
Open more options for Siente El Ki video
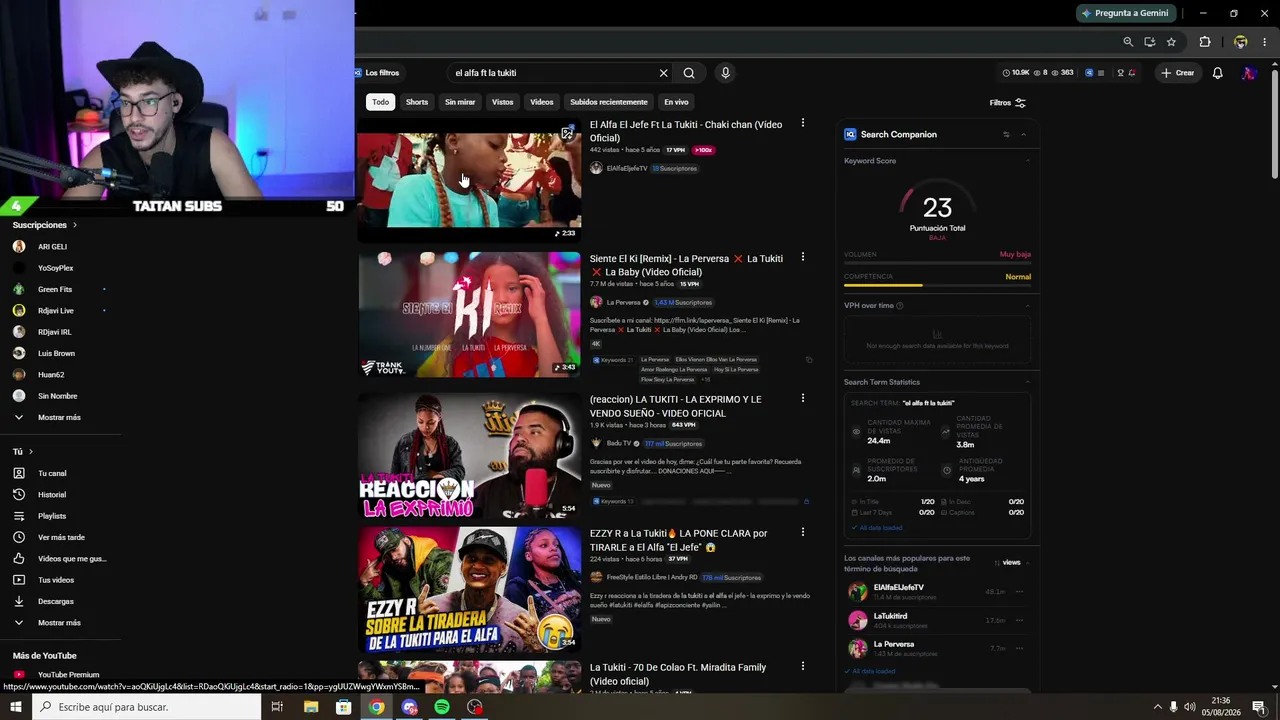tap(802, 257)
